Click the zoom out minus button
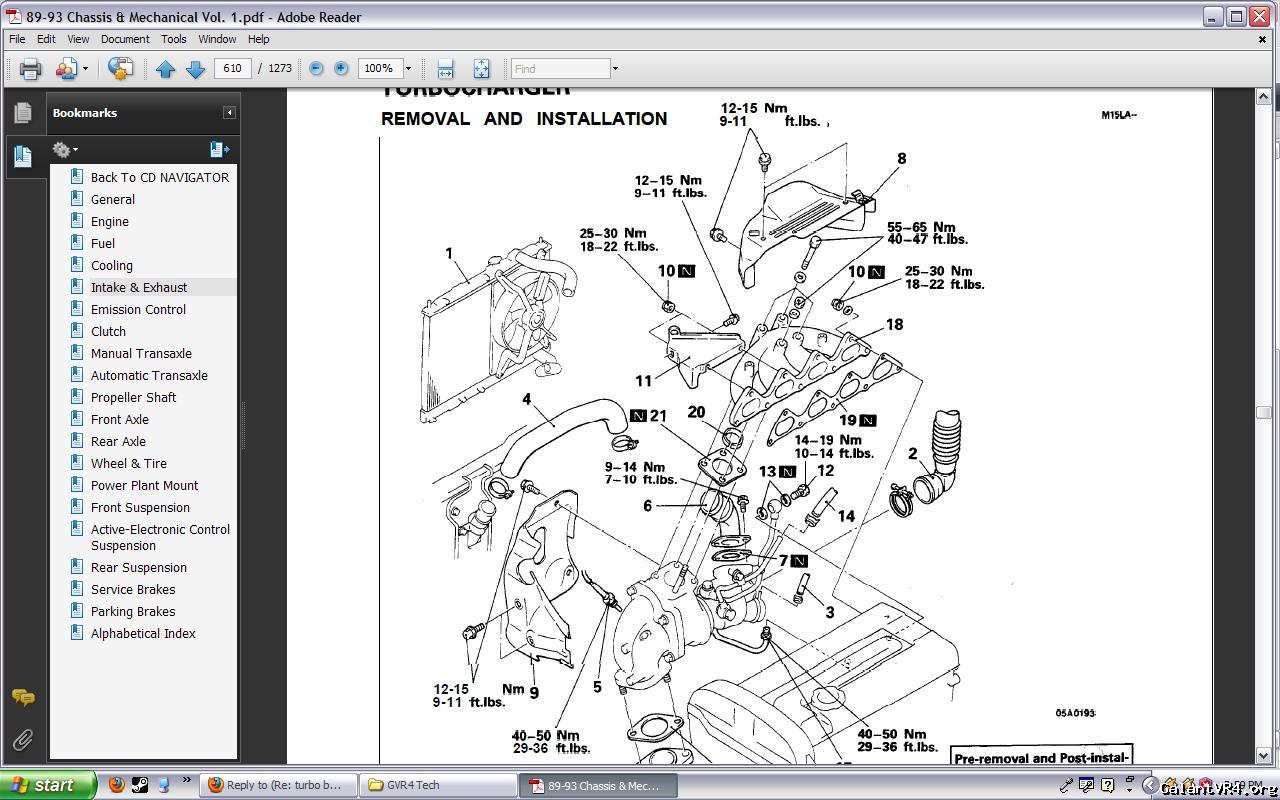The width and height of the screenshot is (1280, 800). point(316,69)
